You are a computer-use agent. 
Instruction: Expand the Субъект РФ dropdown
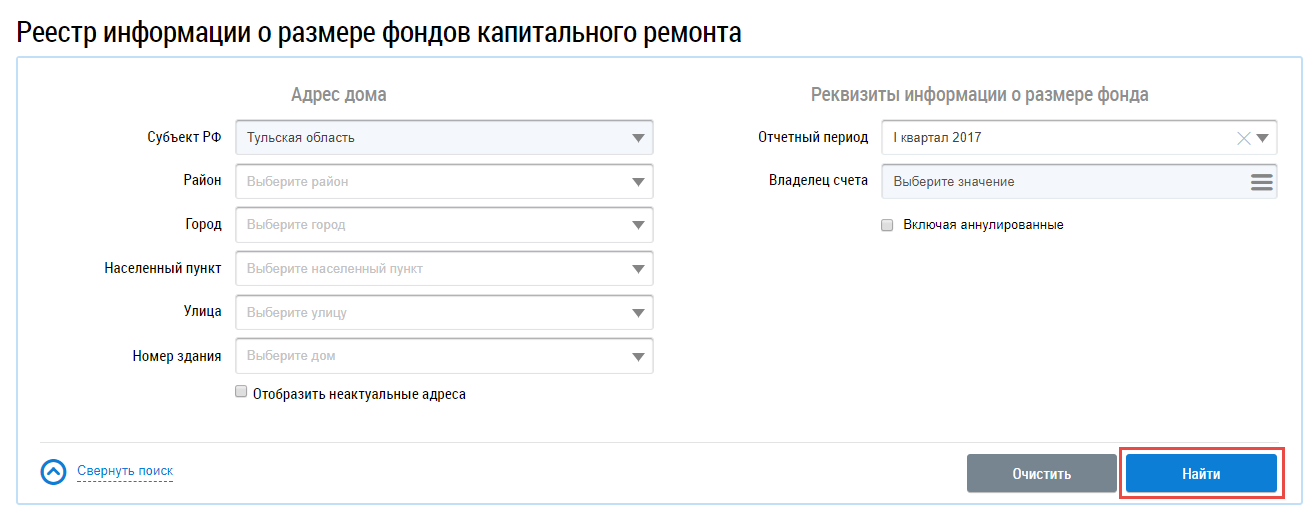[638, 138]
